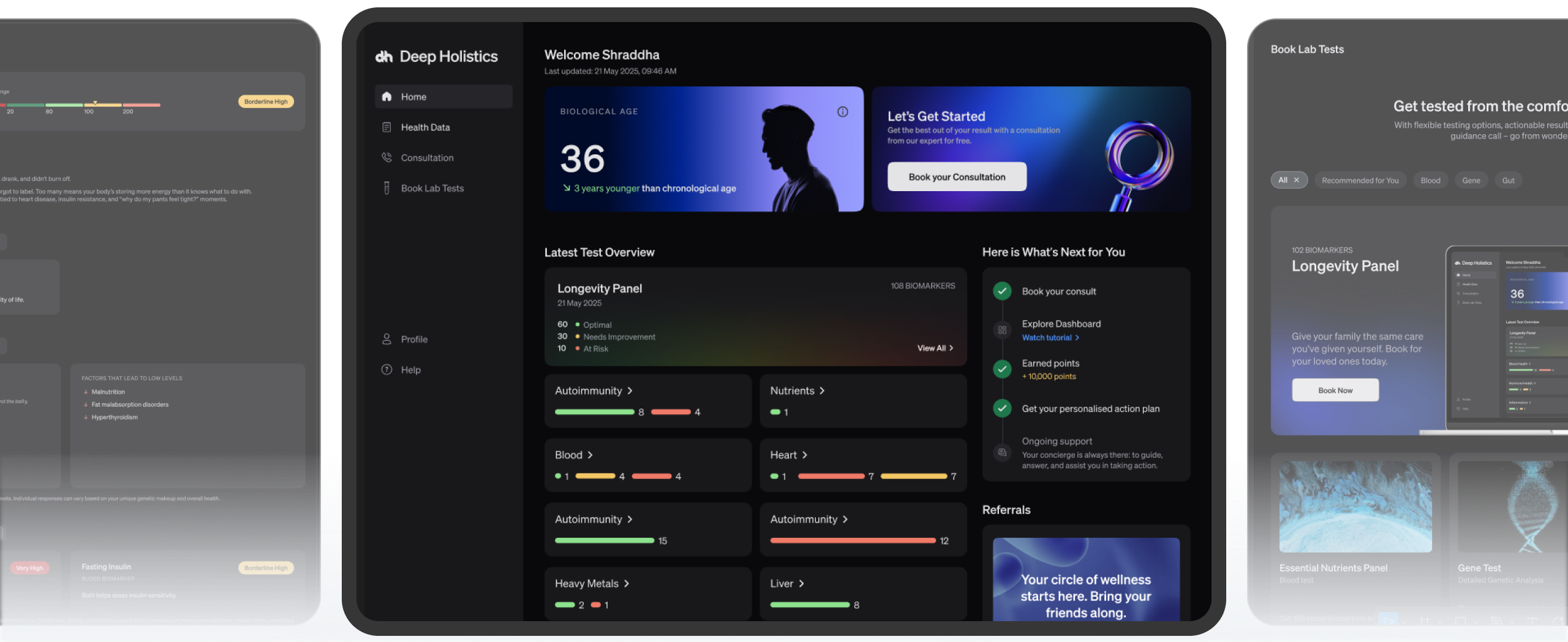
Task: Click the Last updated timestamp text
Action: pyautogui.click(x=610, y=71)
